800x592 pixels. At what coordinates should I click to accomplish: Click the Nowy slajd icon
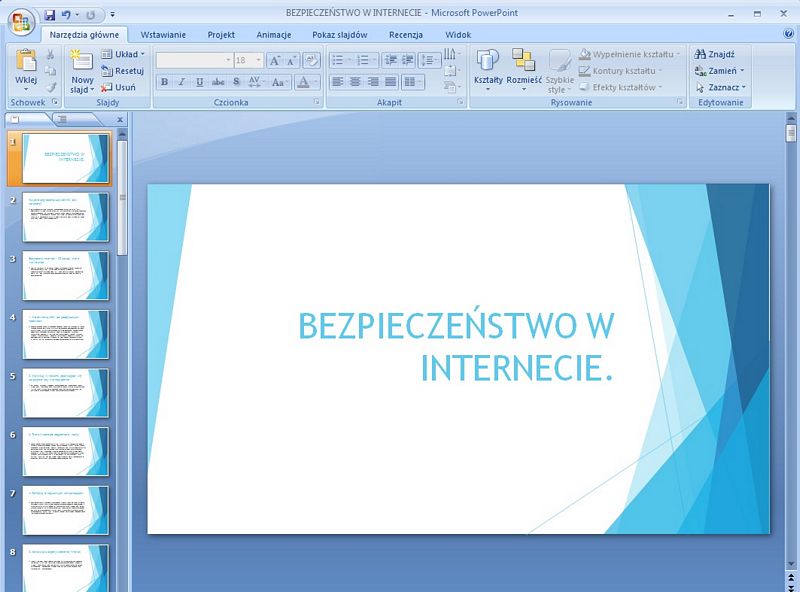coord(82,61)
